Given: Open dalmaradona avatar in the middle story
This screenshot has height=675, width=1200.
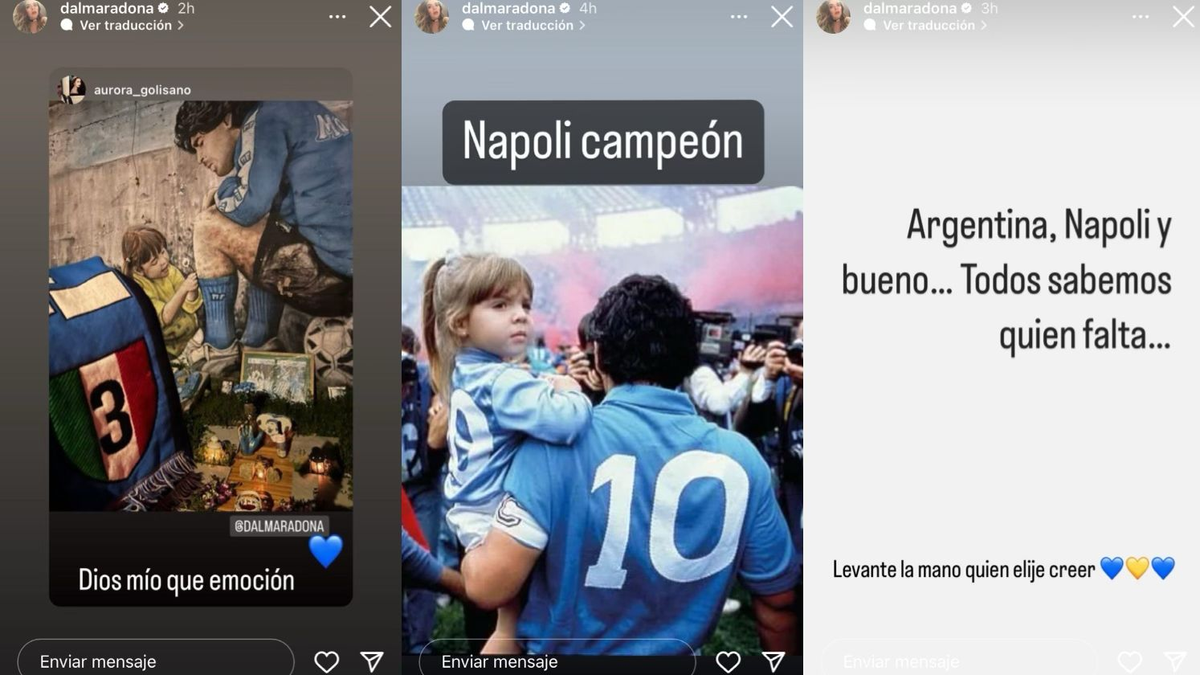Looking at the screenshot, I should pos(432,16).
